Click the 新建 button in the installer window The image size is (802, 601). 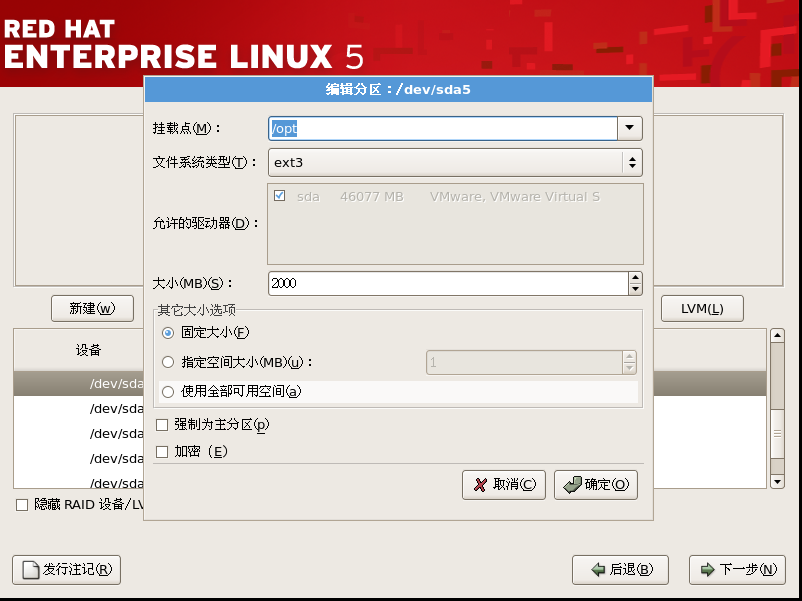[93, 308]
